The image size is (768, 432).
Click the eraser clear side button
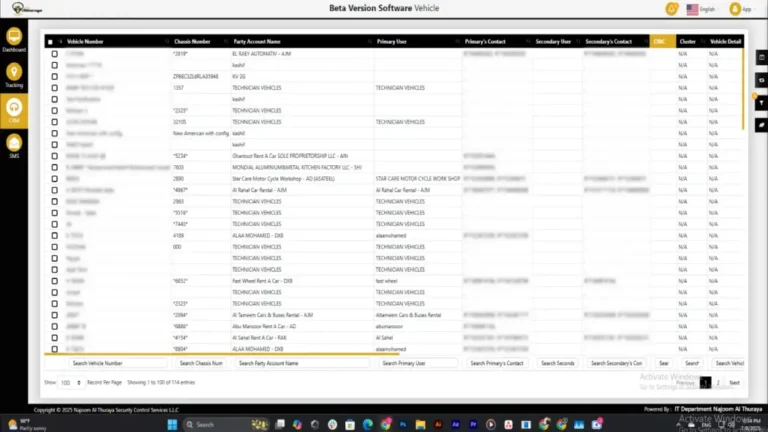pos(762,125)
